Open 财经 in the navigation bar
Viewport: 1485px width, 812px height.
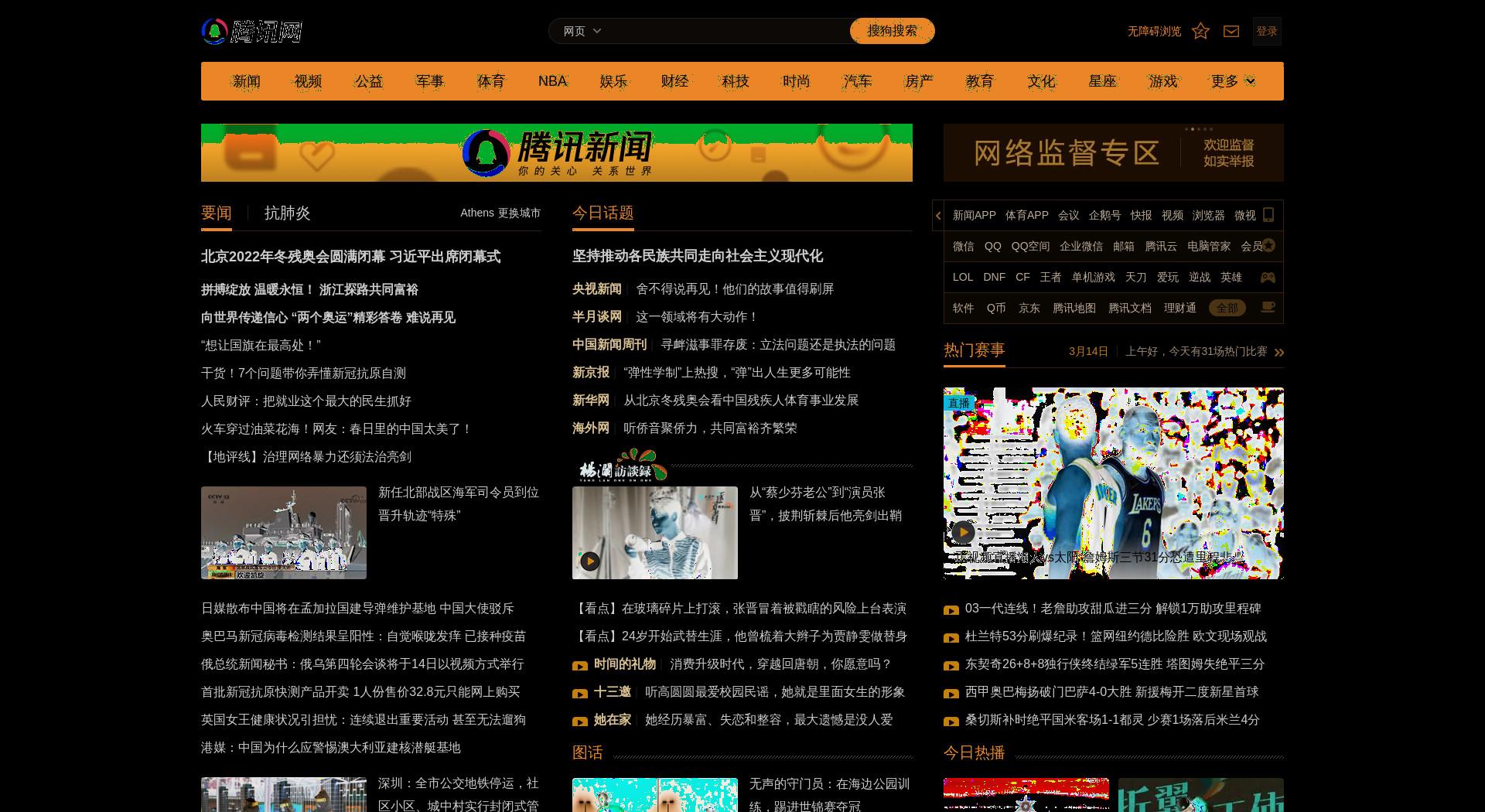tap(674, 81)
